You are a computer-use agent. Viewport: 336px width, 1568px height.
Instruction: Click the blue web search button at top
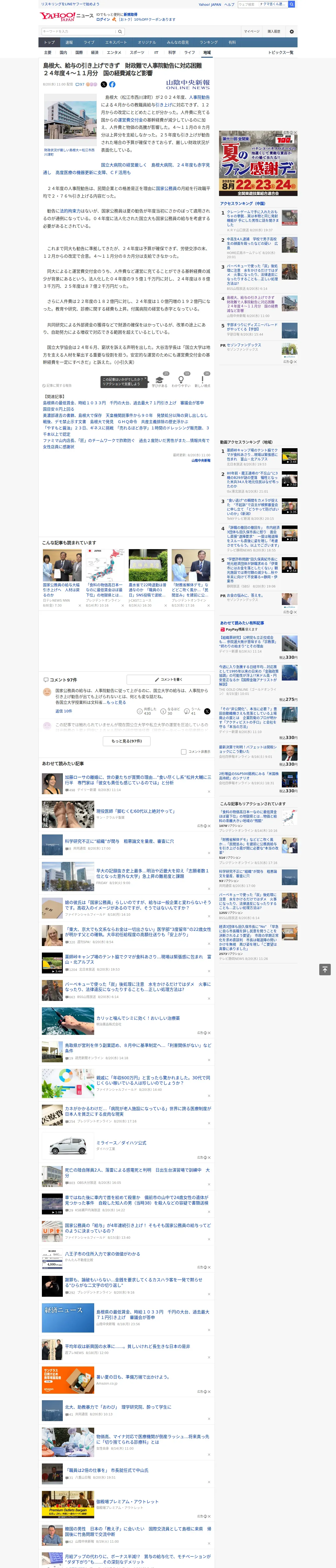click(x=292, y=4)
